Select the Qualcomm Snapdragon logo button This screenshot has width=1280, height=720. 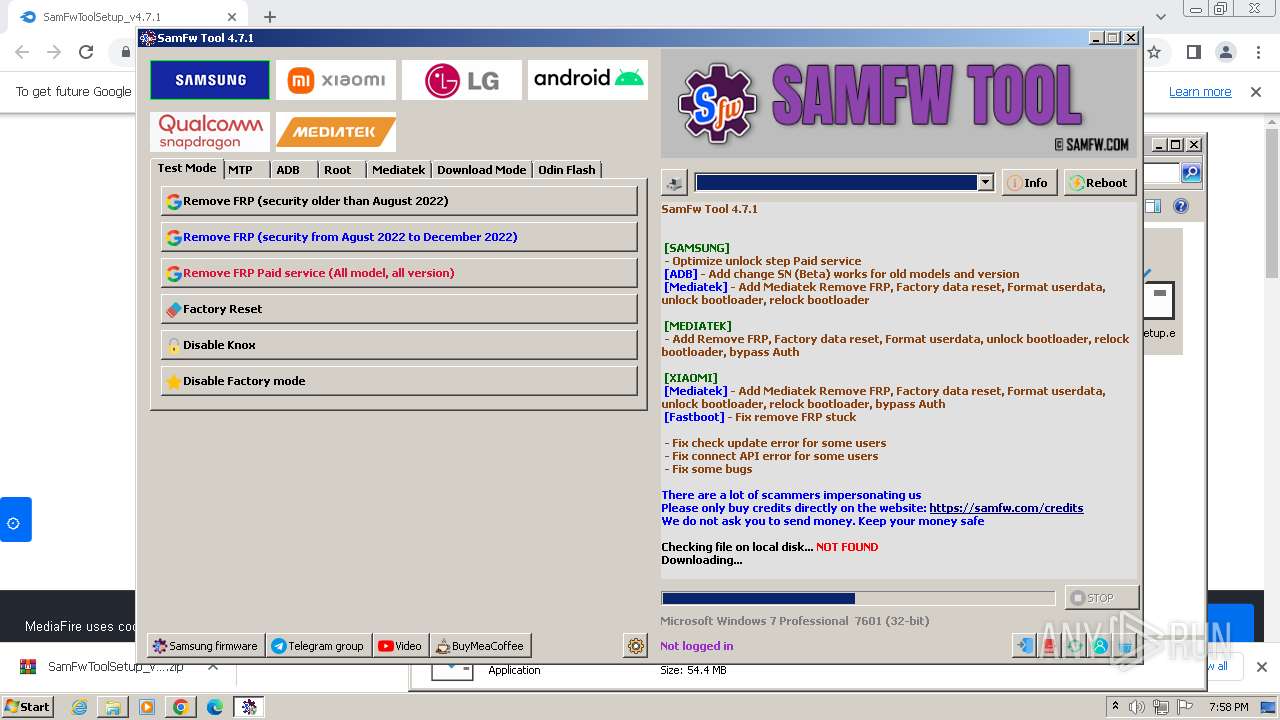coord(210,131)
